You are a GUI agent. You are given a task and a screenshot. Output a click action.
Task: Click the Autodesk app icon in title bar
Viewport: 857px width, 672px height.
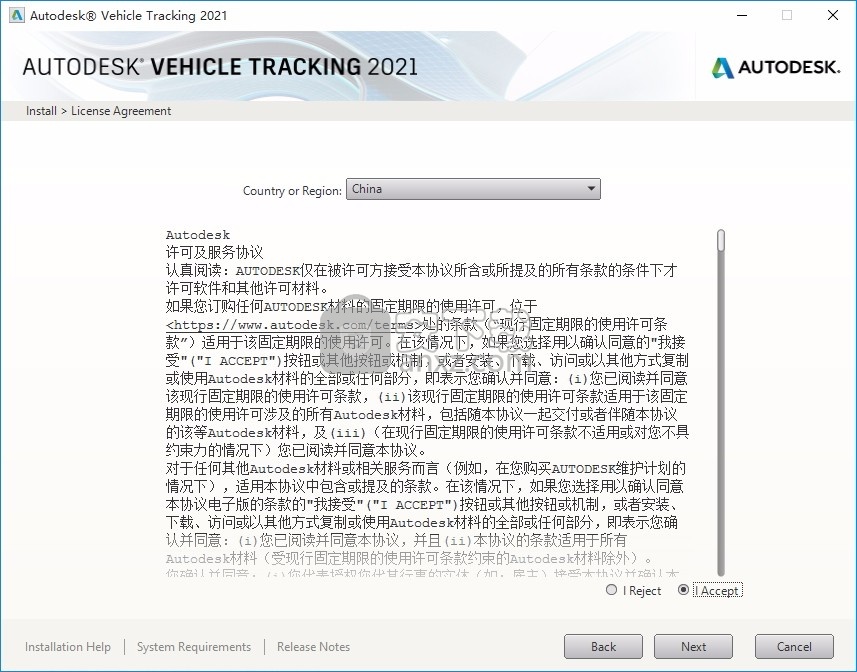click(16, 15)
